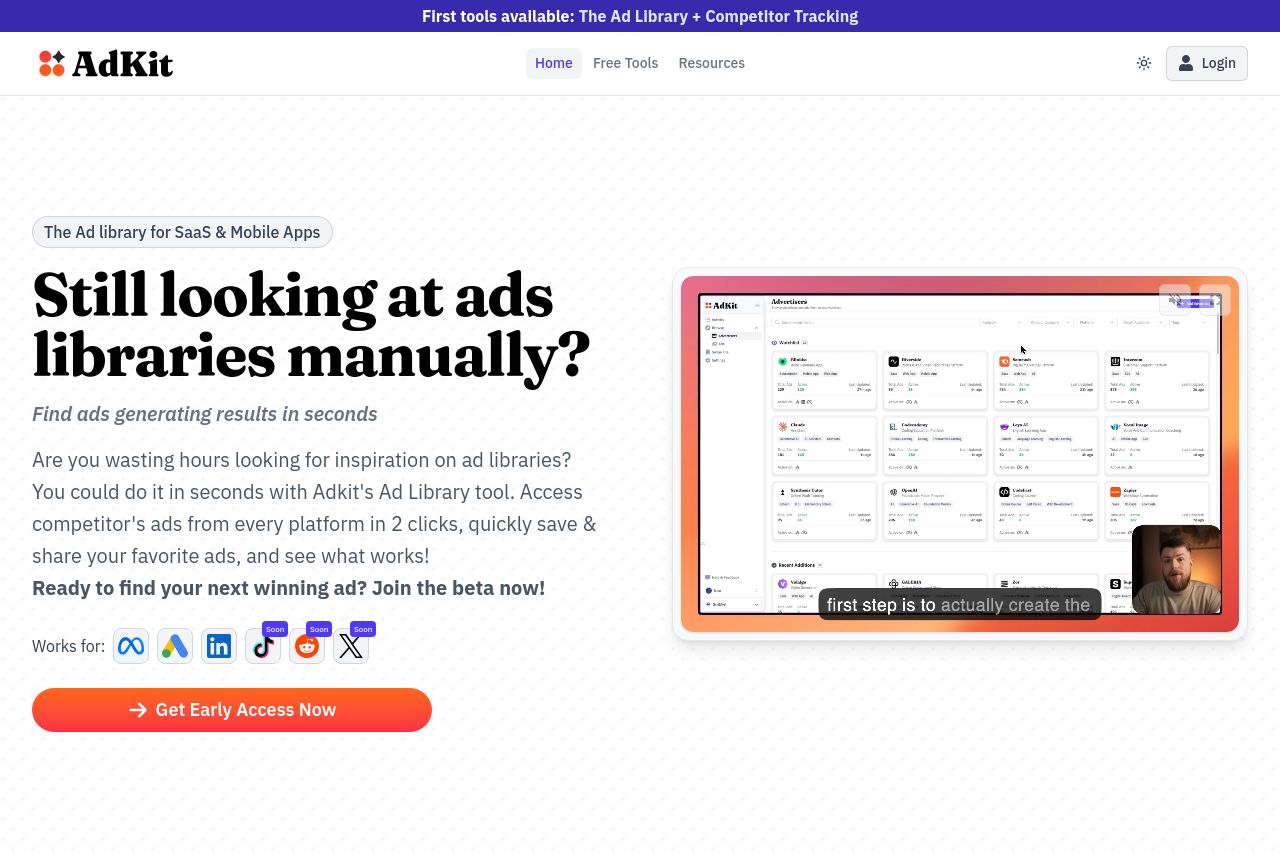This screenshot has height=853, width=1280.
Task: Click the AdKit logo in header
Action: pyautogui.click(x=106, y=64)
